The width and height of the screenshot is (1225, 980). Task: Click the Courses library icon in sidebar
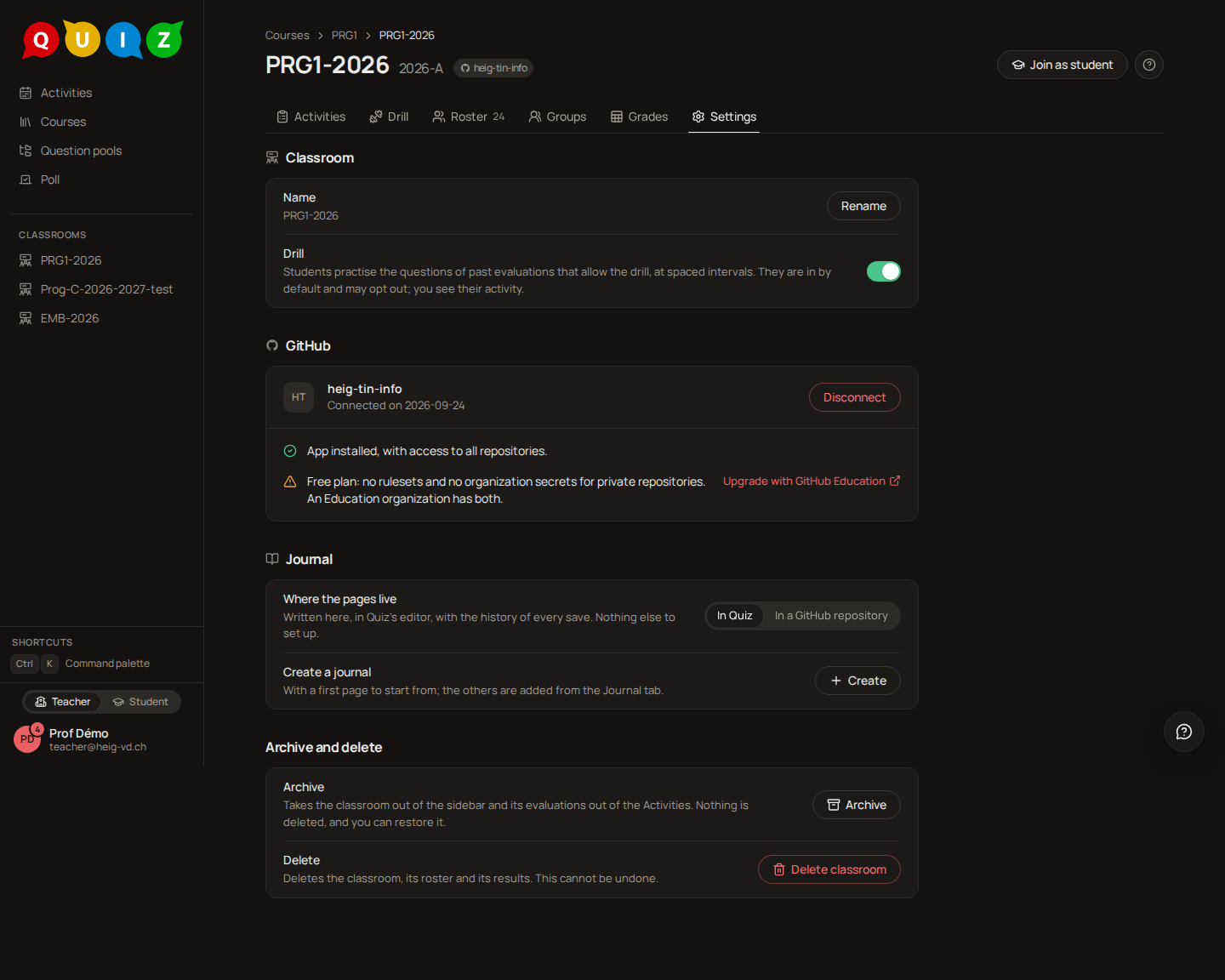click(x=26, y=122)
